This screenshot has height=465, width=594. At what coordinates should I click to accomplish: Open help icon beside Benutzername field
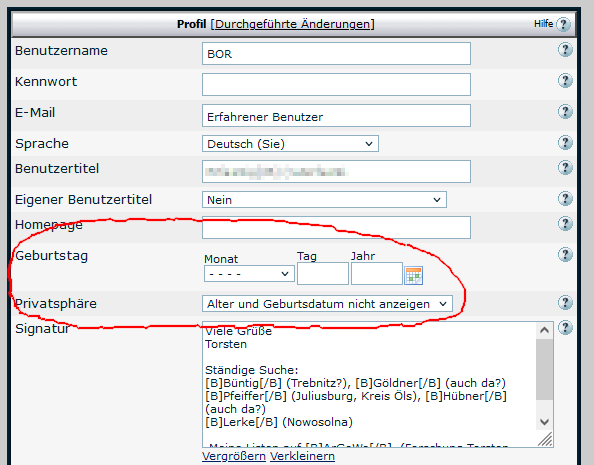click(x=565, y=50)
